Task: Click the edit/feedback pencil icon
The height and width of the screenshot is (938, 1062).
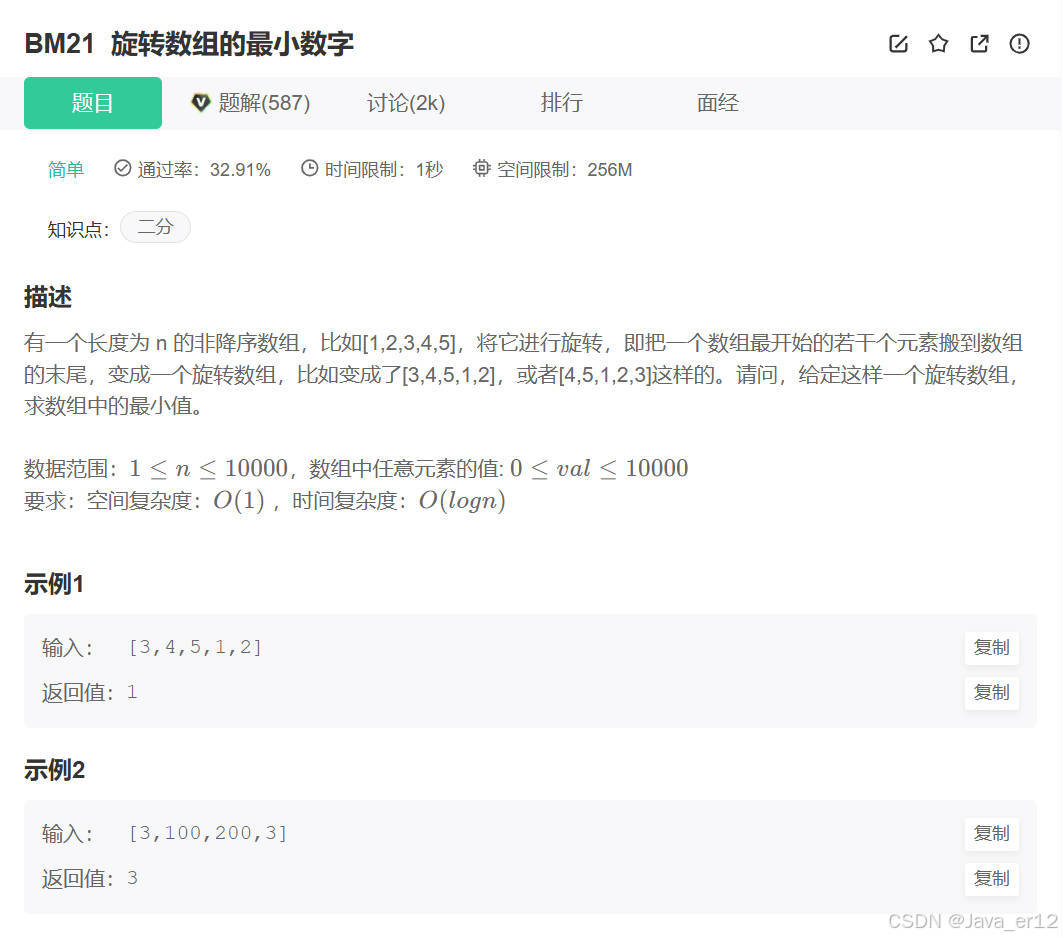Action: [x=897, y=44]
